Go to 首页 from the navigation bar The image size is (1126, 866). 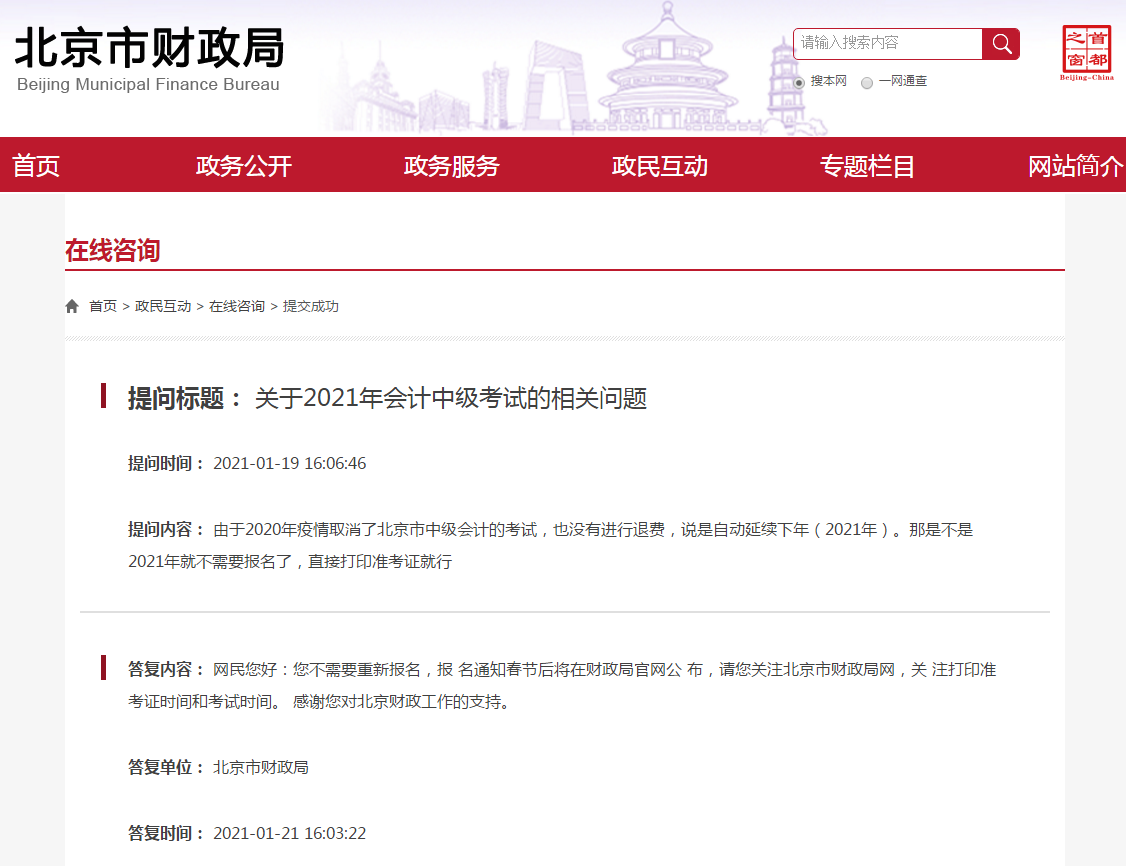(36, 165)
